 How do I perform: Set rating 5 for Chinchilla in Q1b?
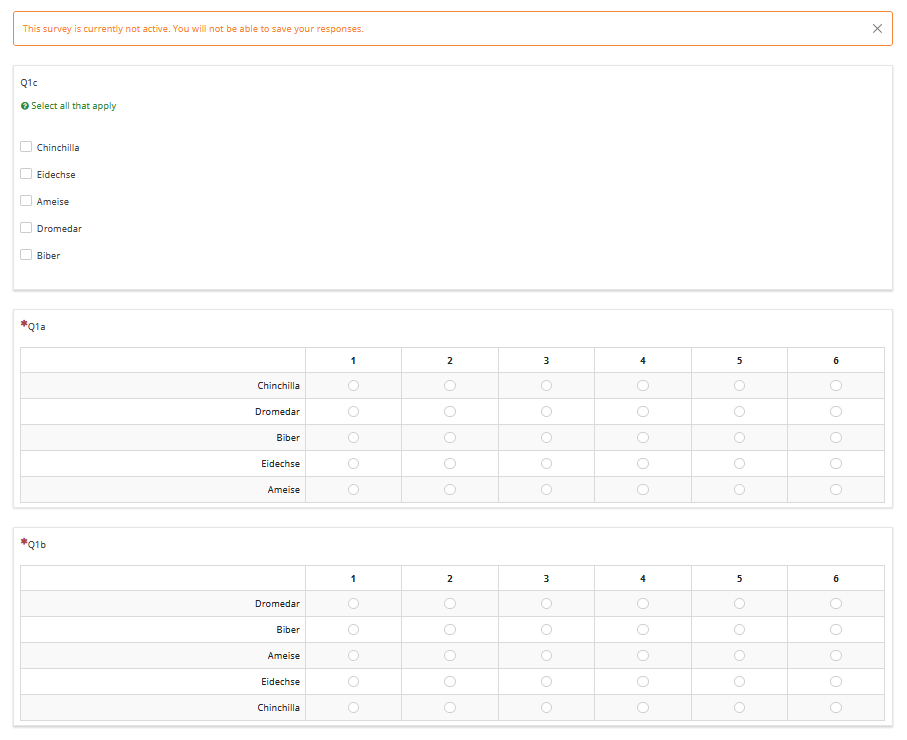coord(739,708)
